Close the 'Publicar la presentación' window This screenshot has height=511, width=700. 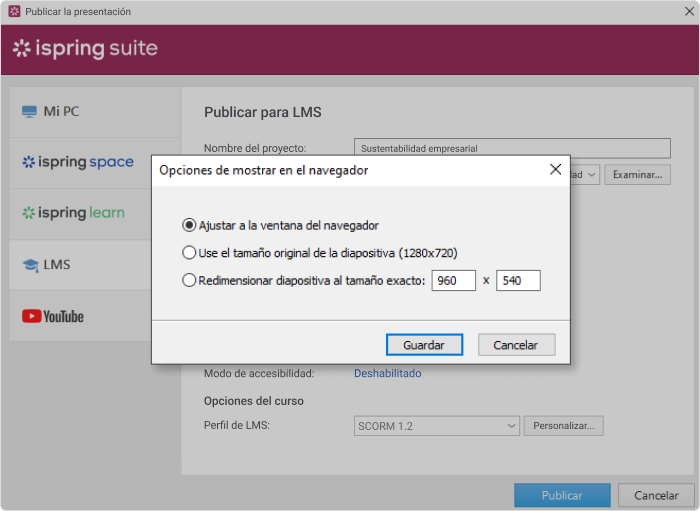[x=689, y=11]
